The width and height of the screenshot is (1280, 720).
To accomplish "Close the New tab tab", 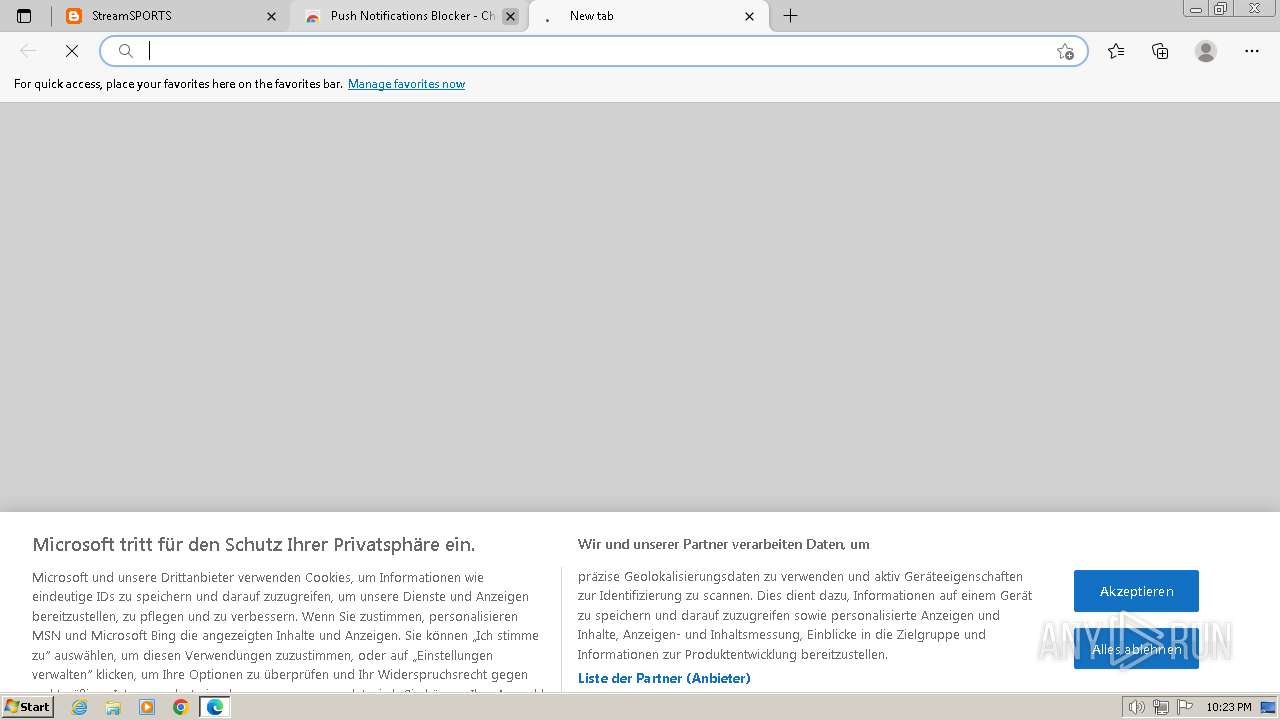I will click(x=749, y=16).
